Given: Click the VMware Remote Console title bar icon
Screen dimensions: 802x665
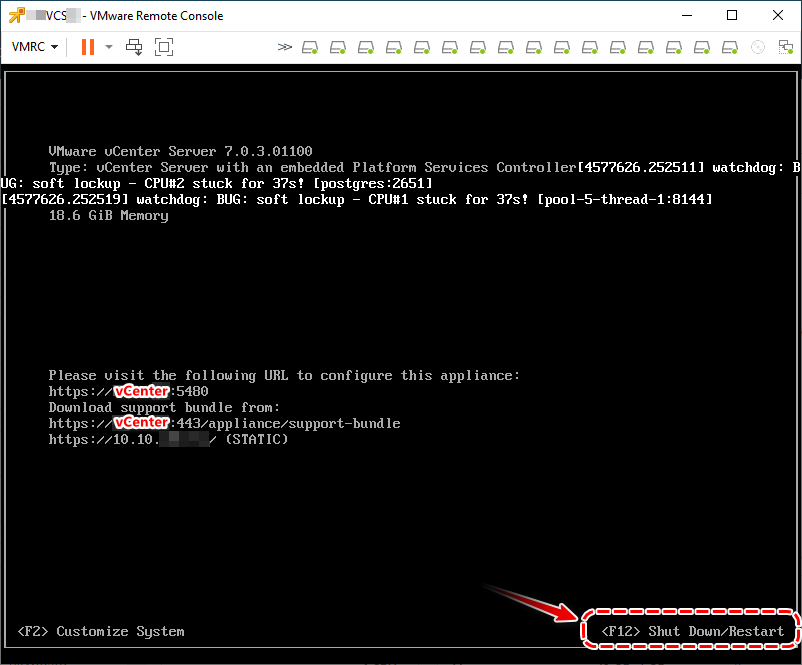Looking at the screenshot, I should coord(16,15).
